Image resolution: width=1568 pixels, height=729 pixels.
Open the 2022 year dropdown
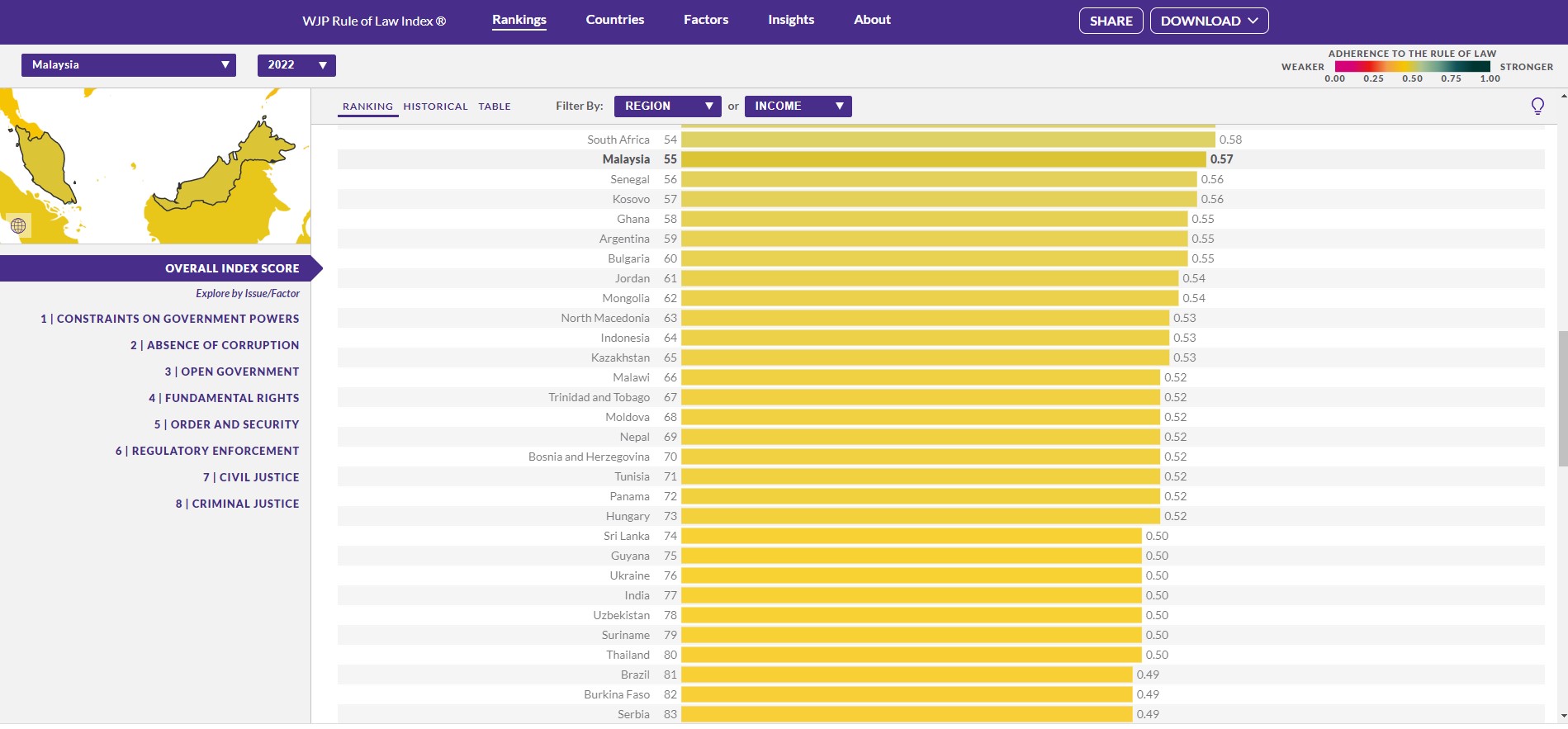[x=296, y=65]
